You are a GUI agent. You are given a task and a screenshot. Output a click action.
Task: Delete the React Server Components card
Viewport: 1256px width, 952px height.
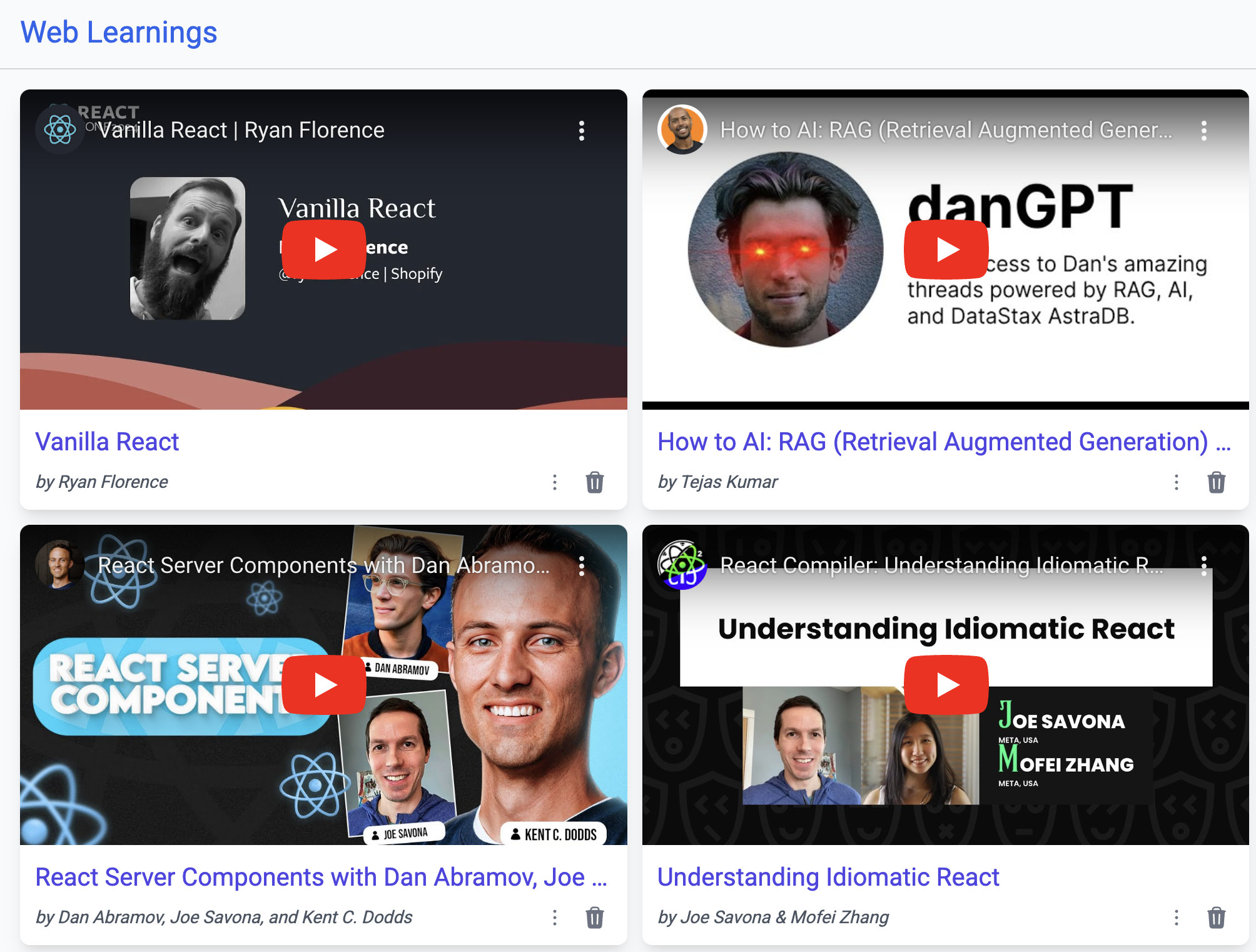(x=595, y=918)
